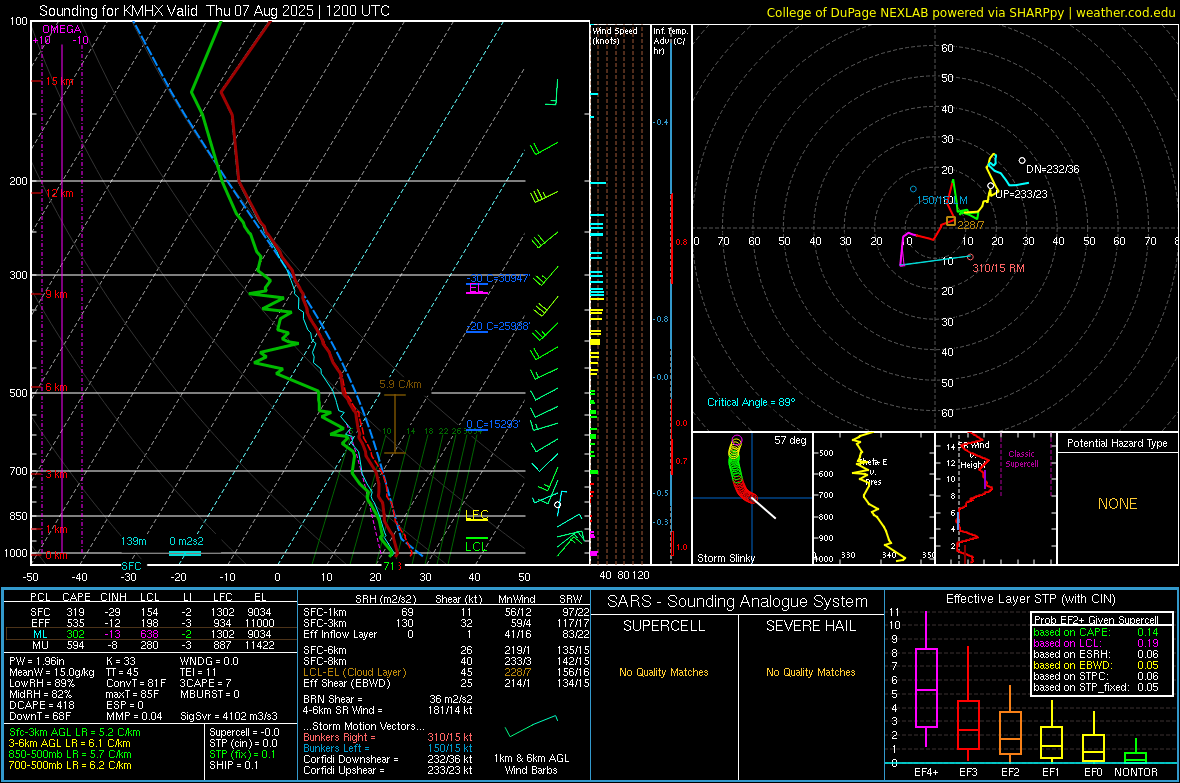1180x783 pixels.
Task: Click the Corfidi downshear circle near DN=232/36
Action: click(1022, 160)
